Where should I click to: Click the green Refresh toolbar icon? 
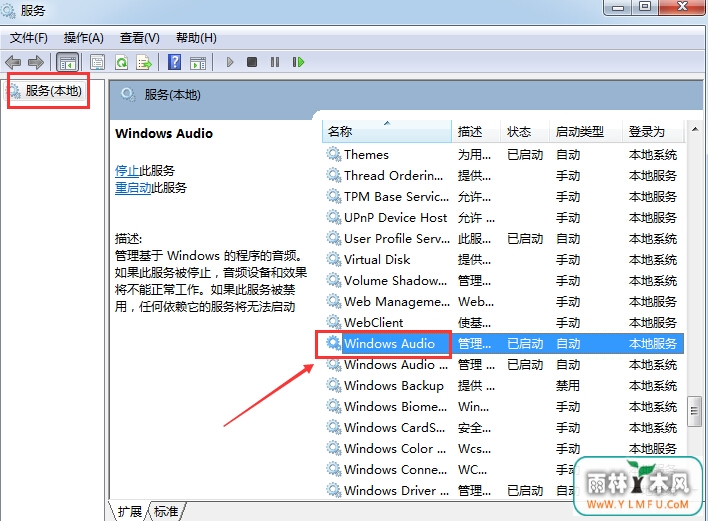click(x=121, y=62)
